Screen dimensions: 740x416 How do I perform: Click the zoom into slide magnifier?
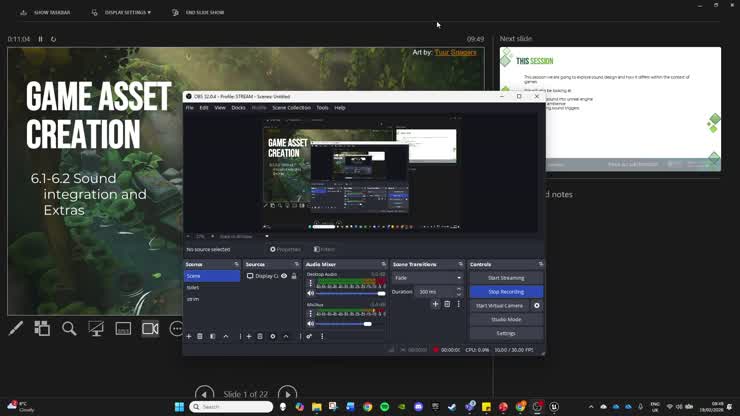point(69,328)
